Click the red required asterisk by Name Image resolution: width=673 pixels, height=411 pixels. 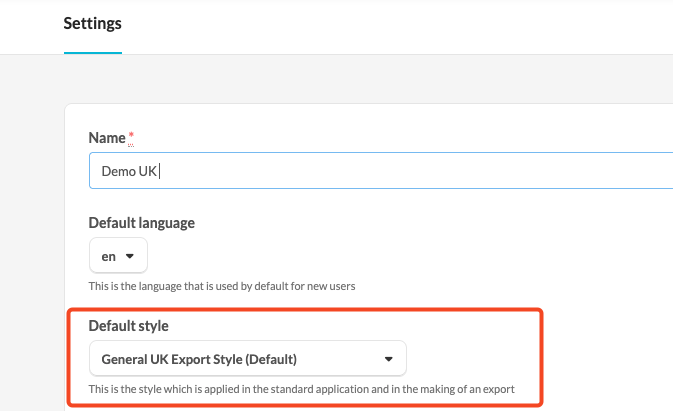coord(131,134)
